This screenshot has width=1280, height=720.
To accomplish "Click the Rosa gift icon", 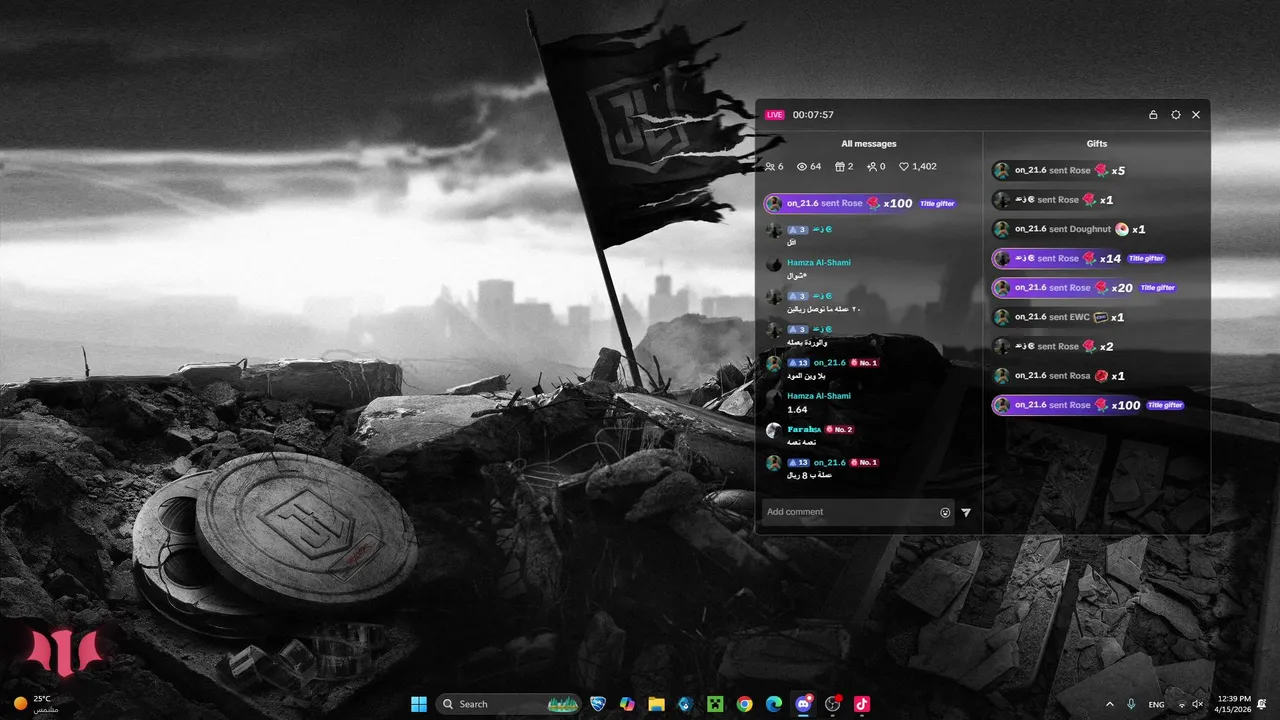I will tap(1102, 376).
